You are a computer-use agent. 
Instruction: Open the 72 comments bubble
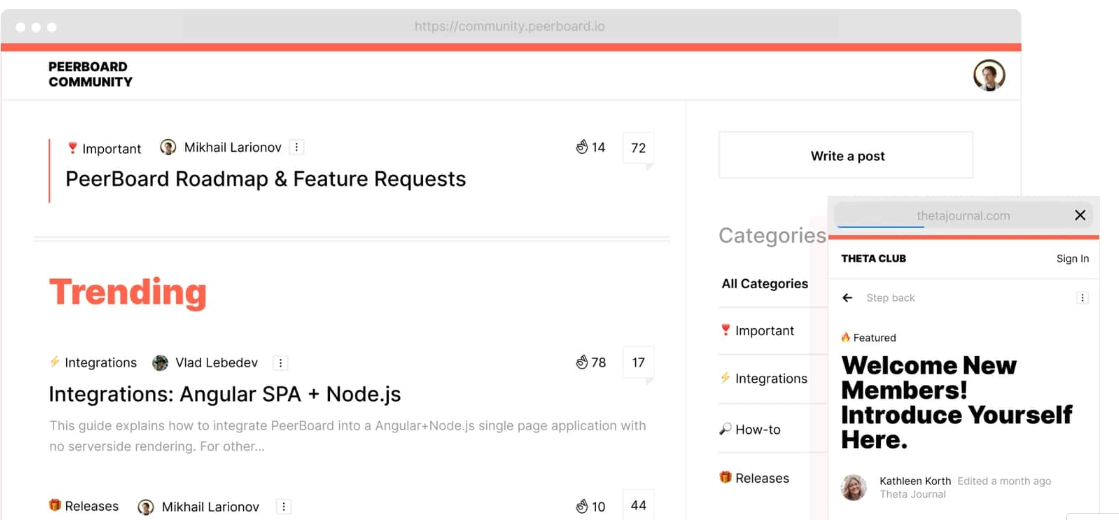[x=639, y=149]
